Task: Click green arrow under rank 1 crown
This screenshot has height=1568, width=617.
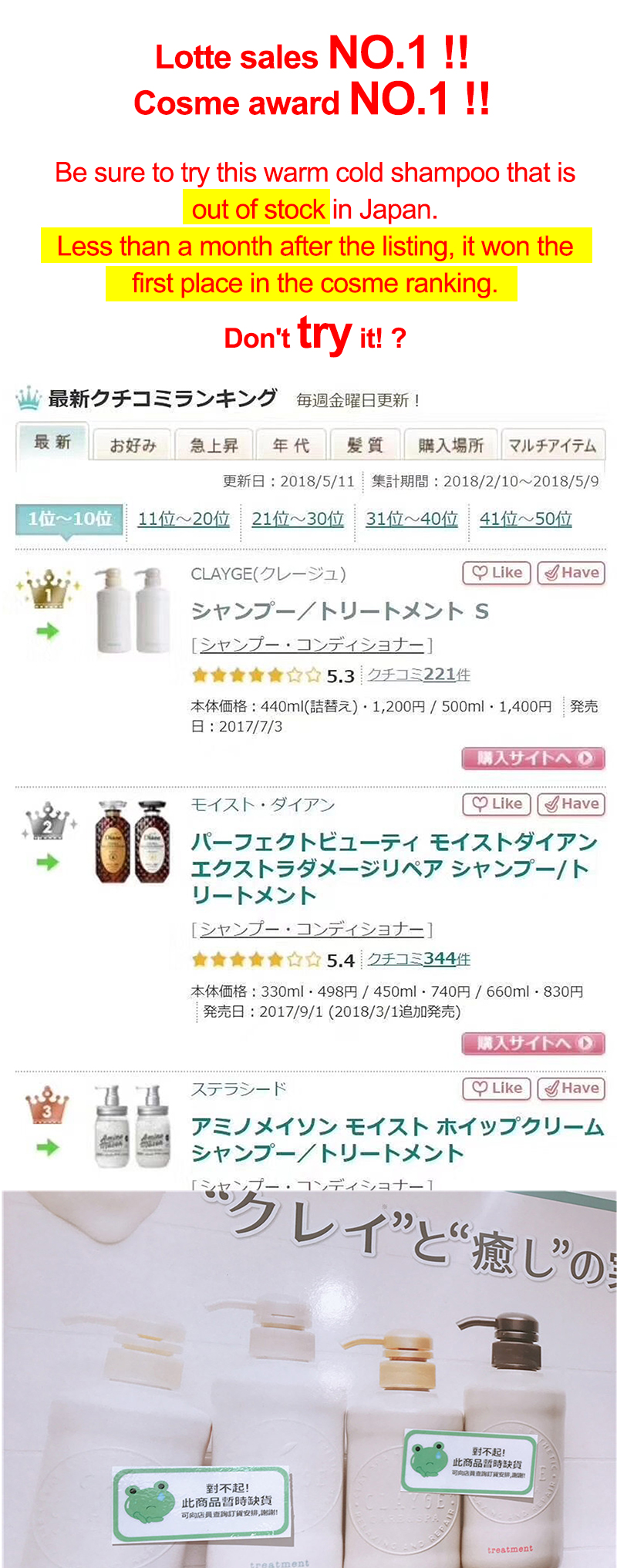Action: click(48, 631)
